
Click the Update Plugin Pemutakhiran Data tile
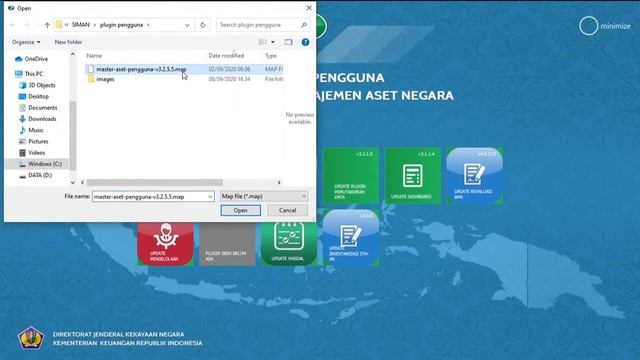[x=351, y=176]
